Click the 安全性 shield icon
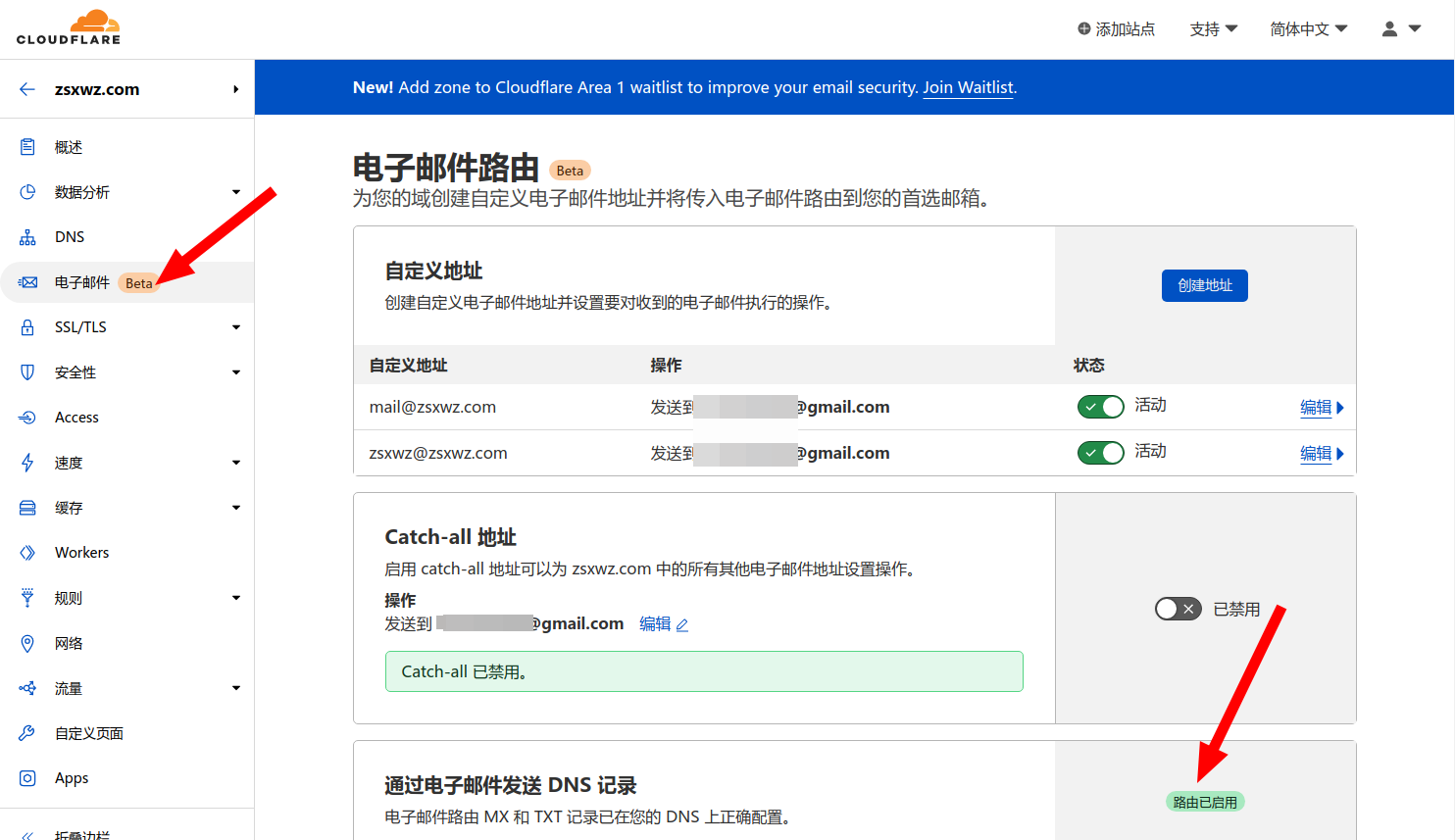The image size is (1455, 840). (27, 372)
